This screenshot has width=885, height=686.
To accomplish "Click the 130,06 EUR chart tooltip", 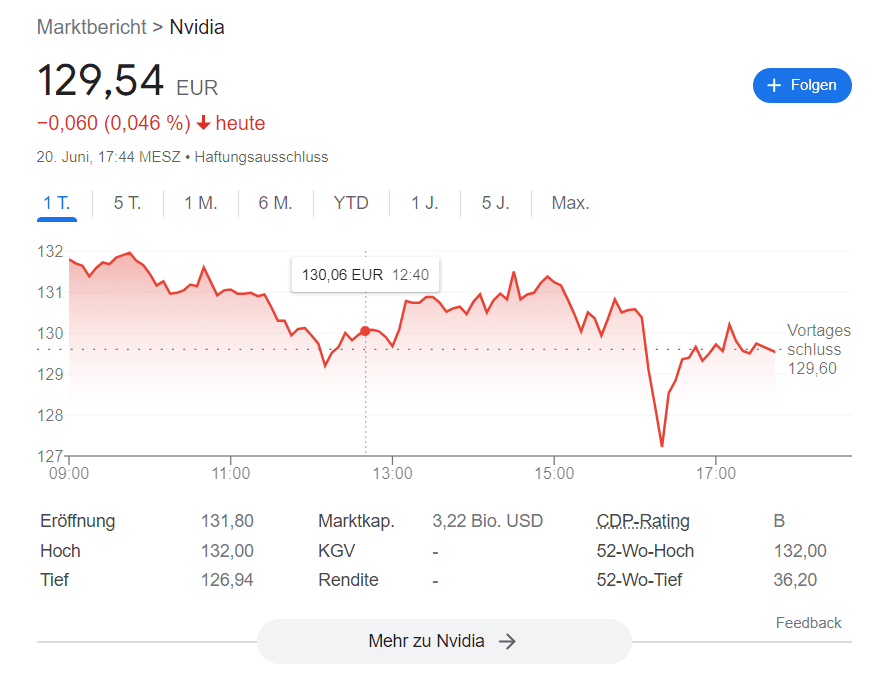I will pos(365,275).
